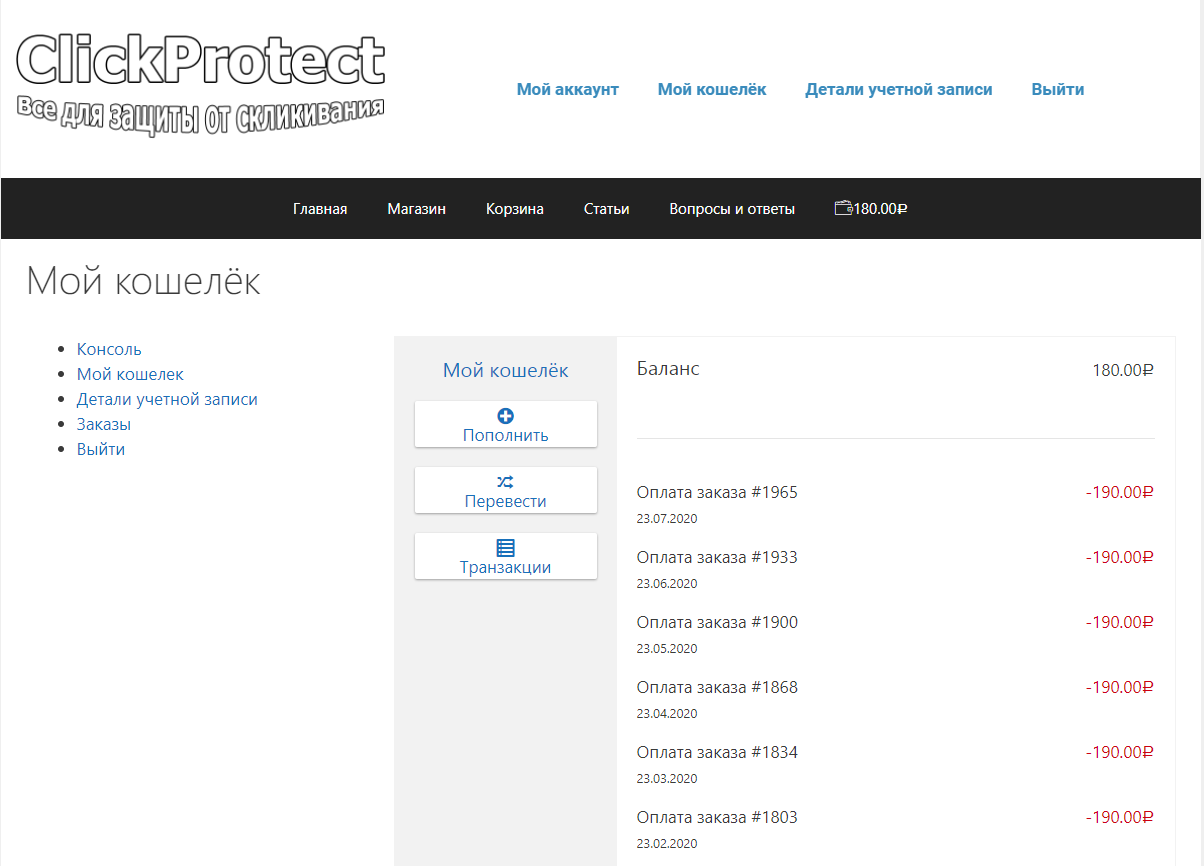
Task: Click the Баланс label
Action: point(668,369)
